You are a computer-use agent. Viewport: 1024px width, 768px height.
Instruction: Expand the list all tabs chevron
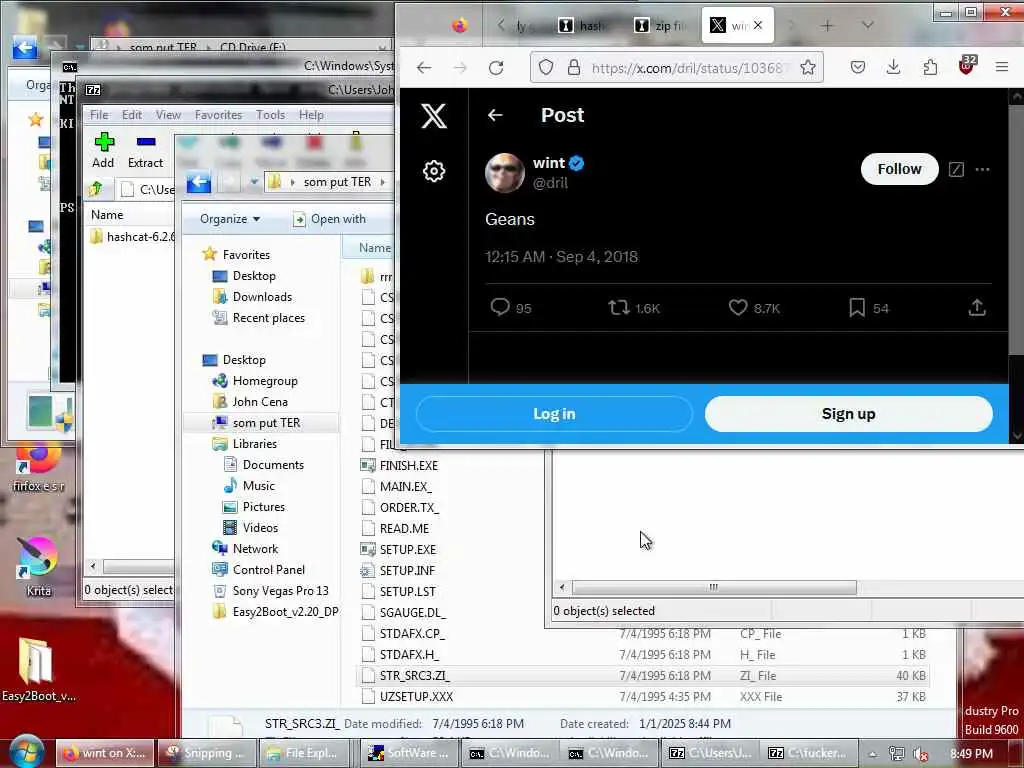(x=867, y=25)
